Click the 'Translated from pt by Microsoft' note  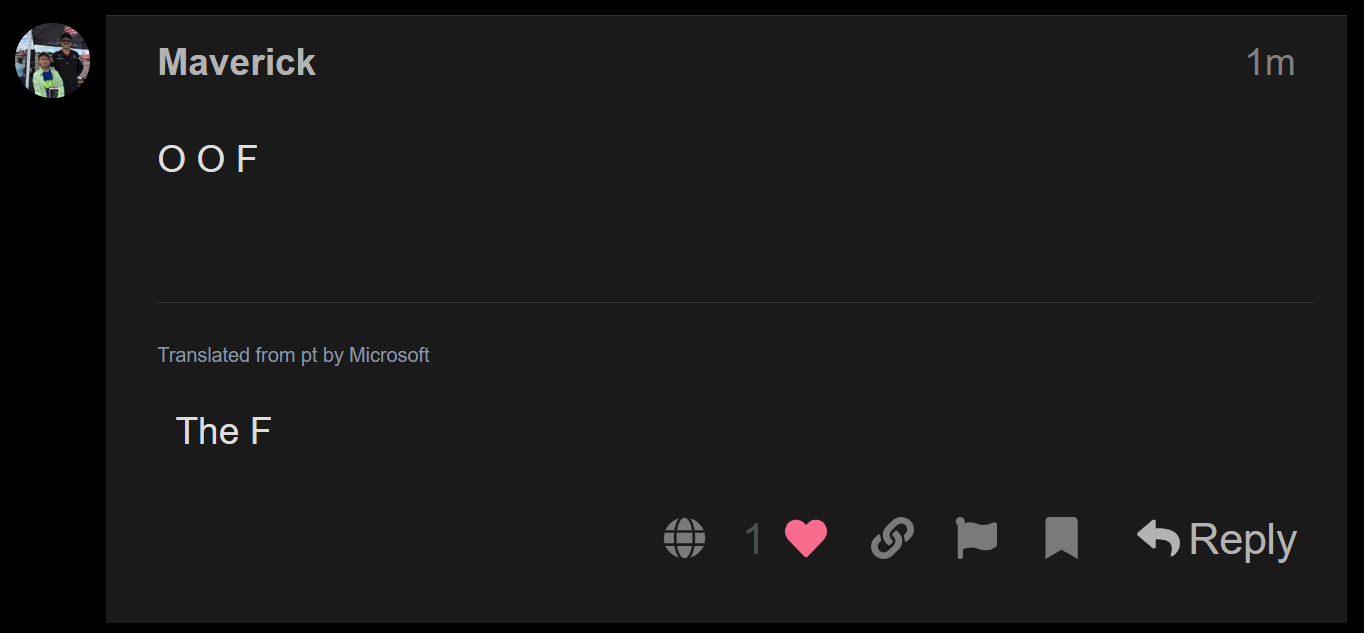pos(294,355)
